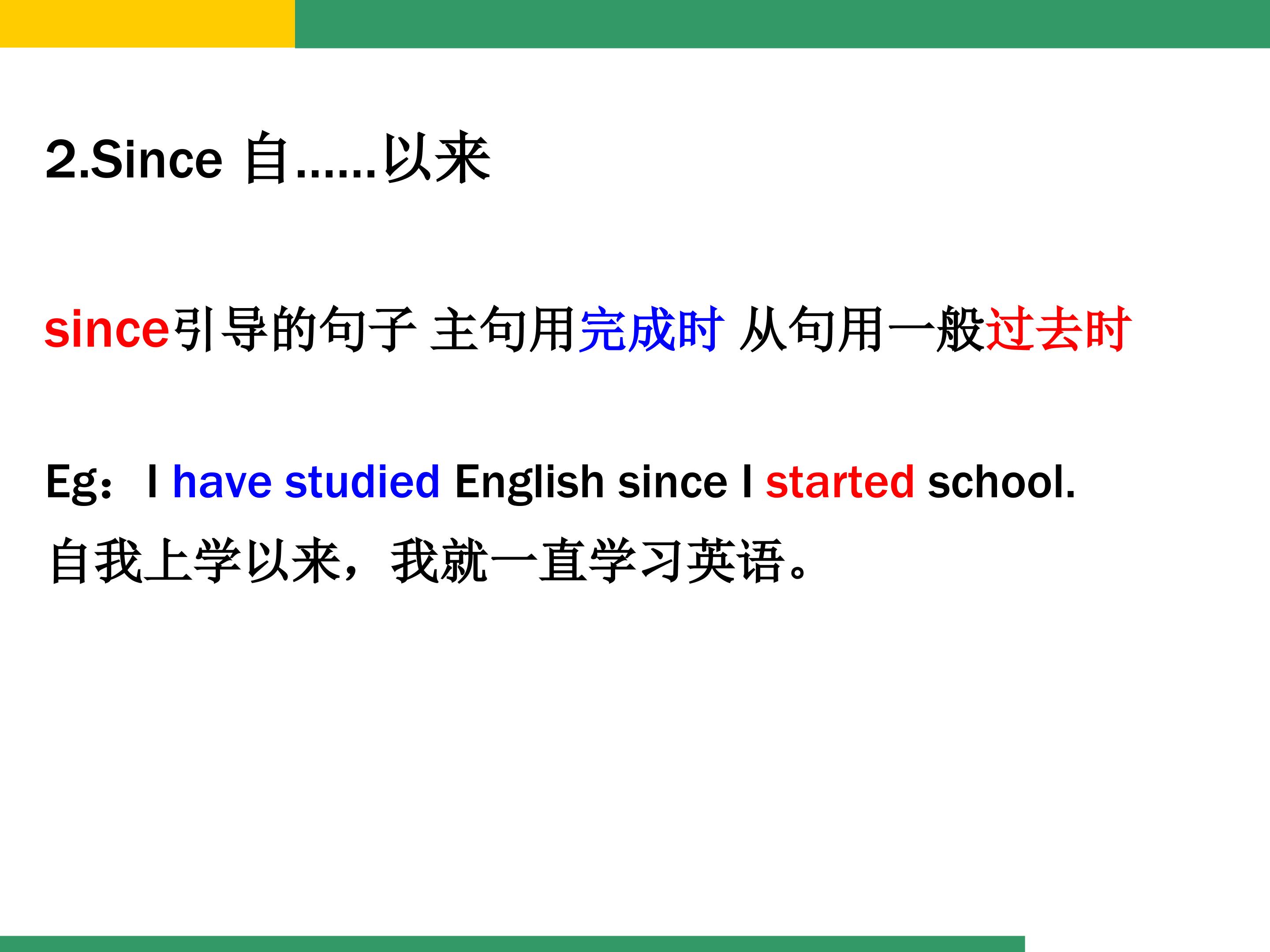Click the text '引导的句子'

[294, 330]
